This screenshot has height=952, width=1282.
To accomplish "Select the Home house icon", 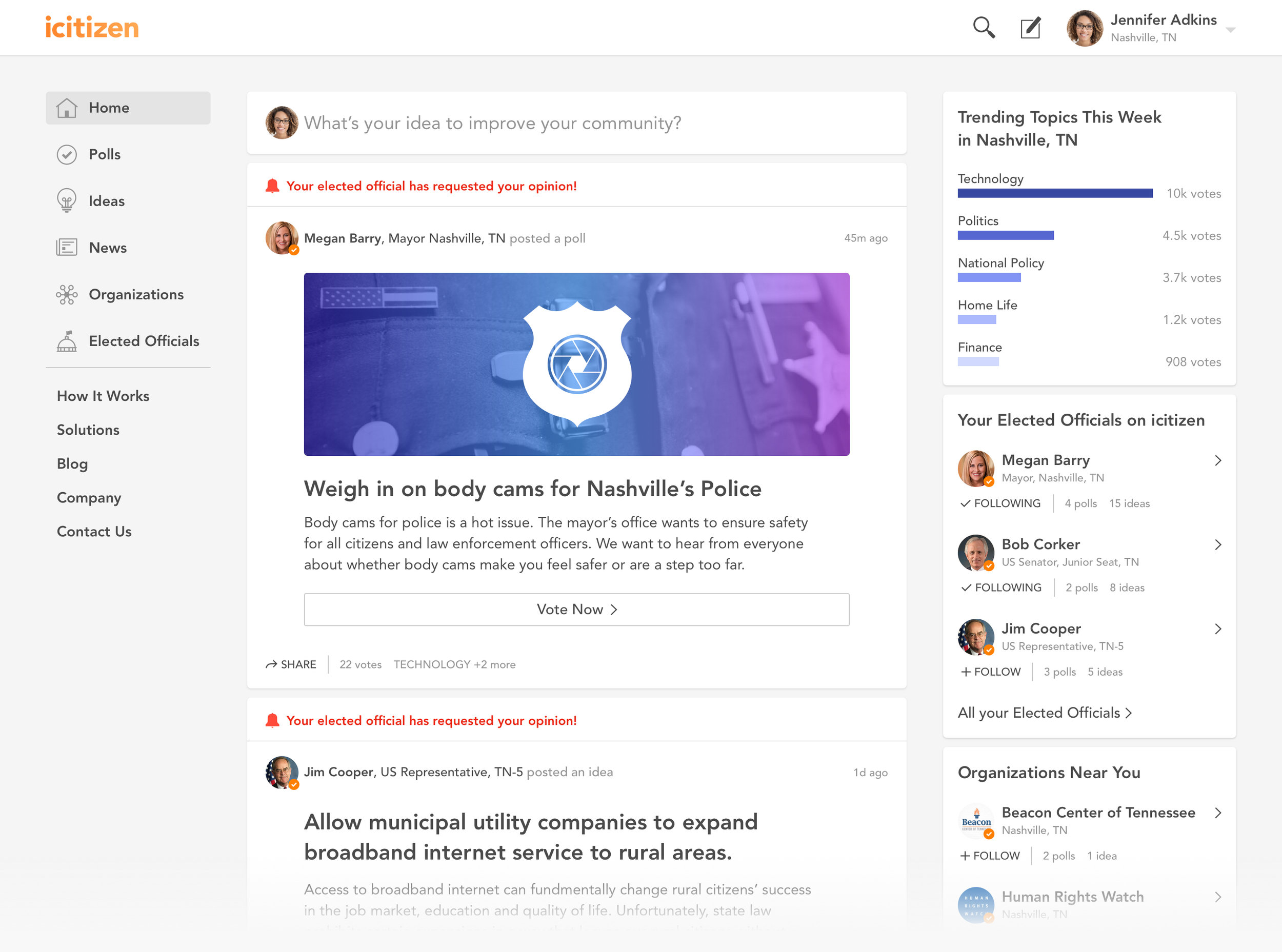I will [x=67, y=108].
